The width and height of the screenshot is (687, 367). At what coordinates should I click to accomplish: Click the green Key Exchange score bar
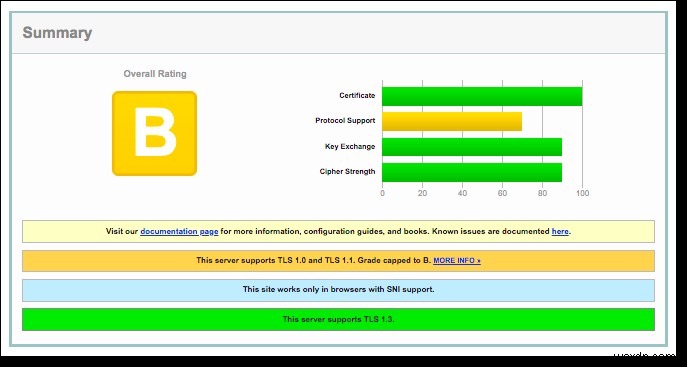click(472, 147)
